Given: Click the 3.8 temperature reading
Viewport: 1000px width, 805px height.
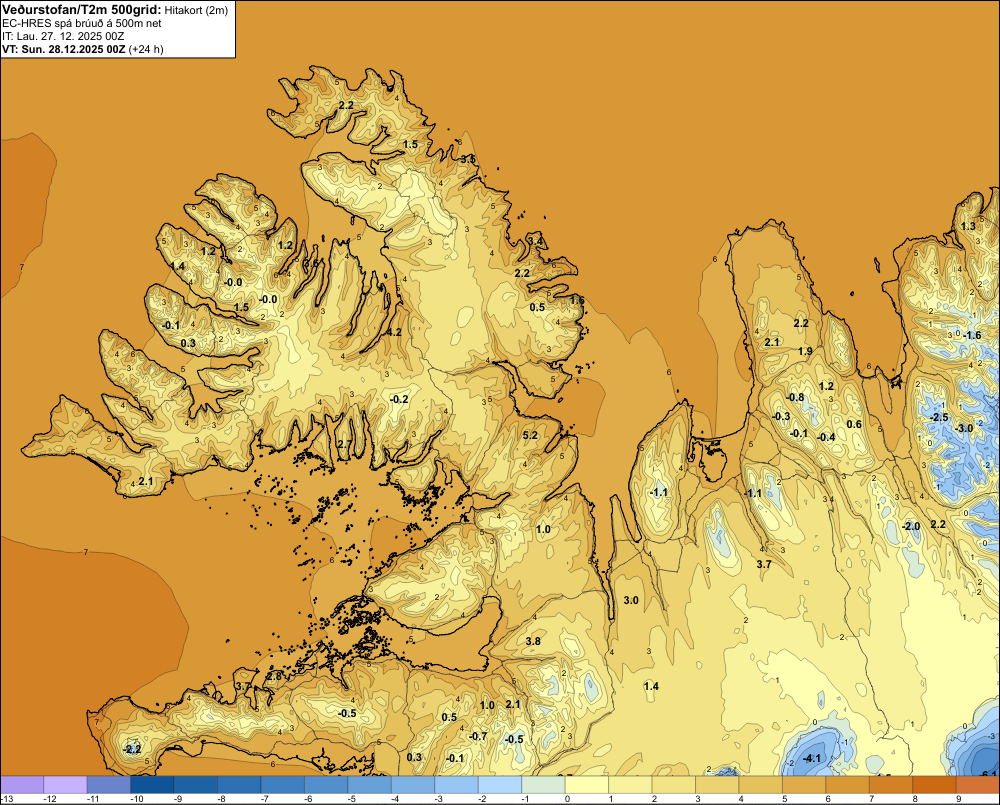Looking at the screenshot, I should (533, 641).
